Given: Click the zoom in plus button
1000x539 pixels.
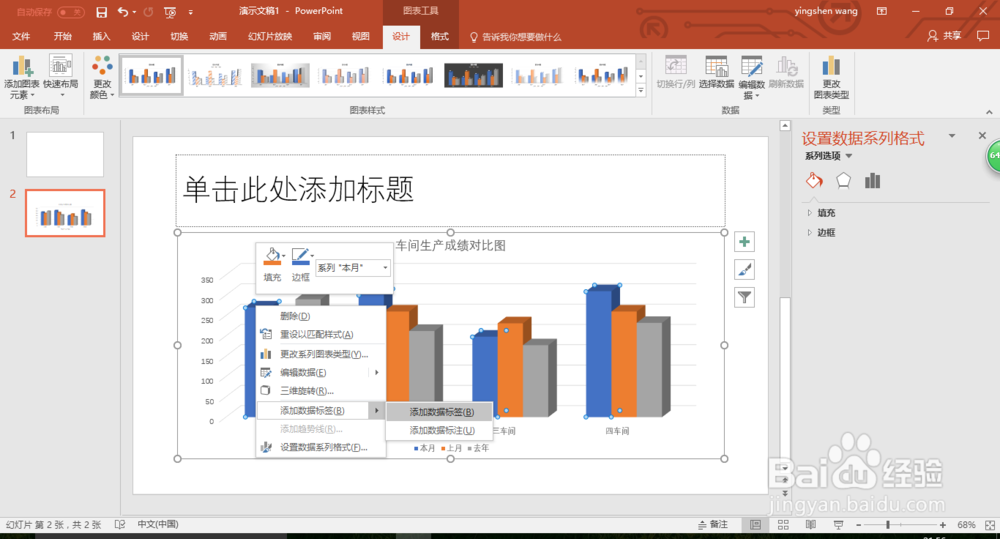Looking at the screenshot, I should coord(943,524).
